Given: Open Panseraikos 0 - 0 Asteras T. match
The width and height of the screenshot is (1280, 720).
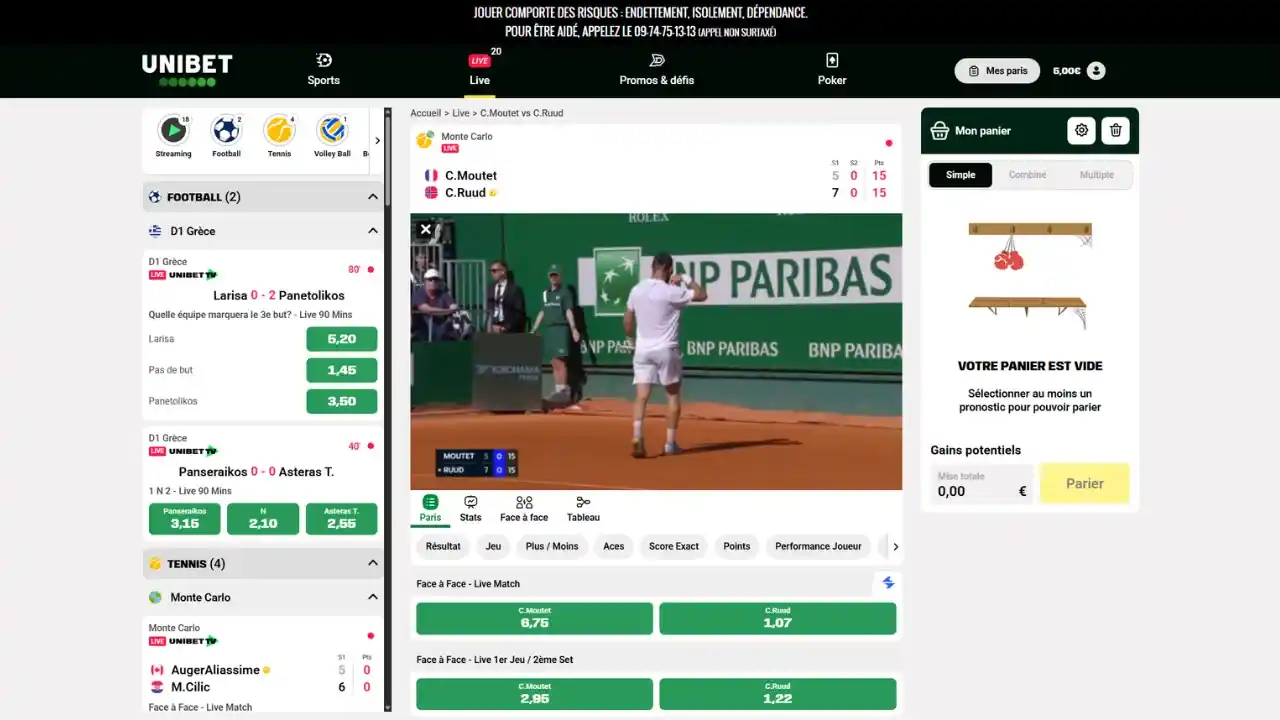Looking at the screenshot, I should coord(257,472).
